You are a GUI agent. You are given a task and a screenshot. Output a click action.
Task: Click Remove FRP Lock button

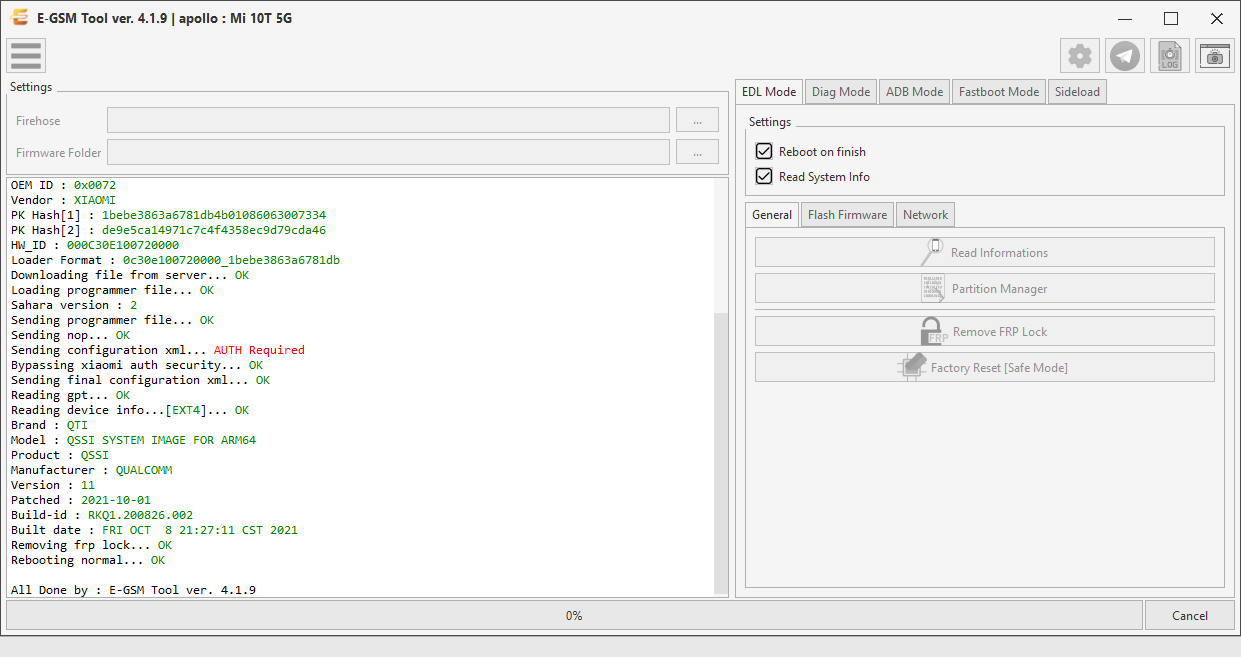[985, 331]
